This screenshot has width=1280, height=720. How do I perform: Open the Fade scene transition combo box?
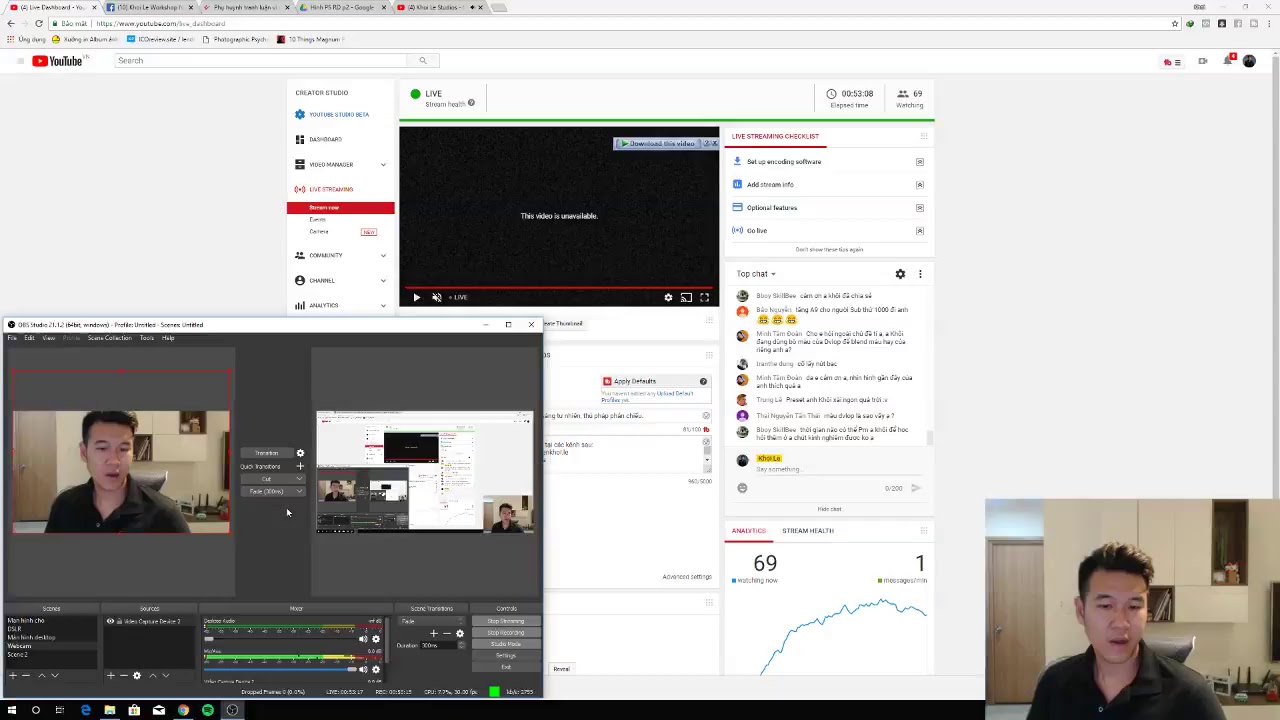[x=432, y=622]
